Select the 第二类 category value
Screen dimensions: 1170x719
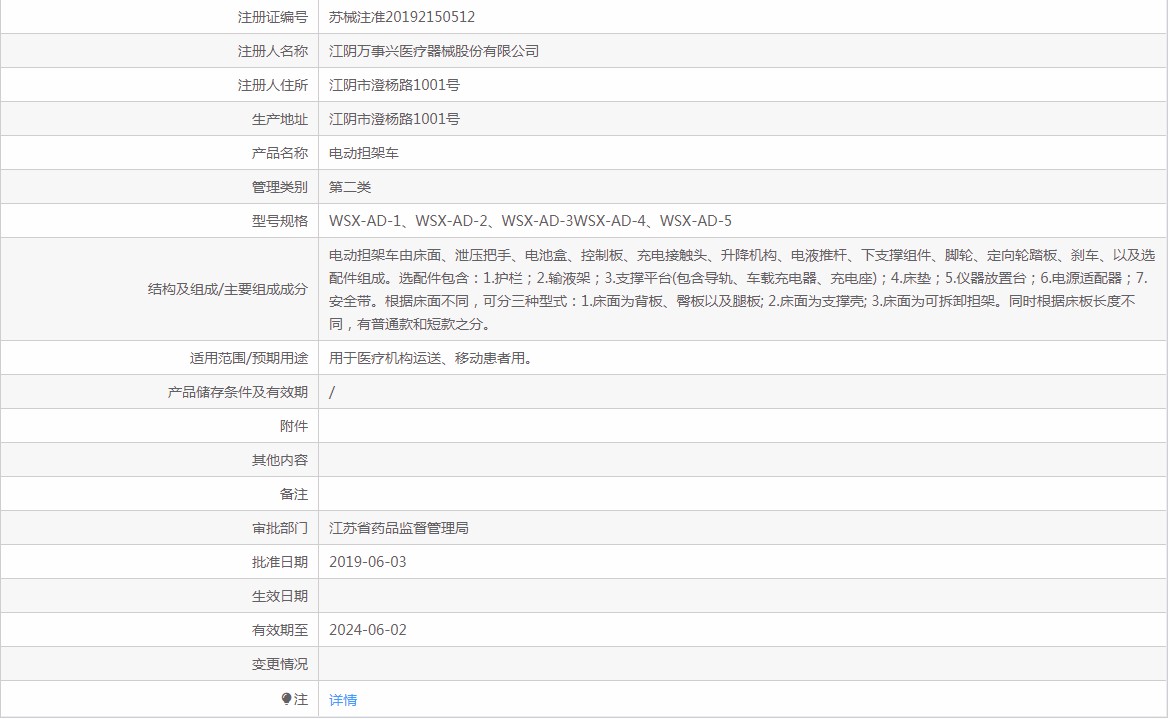[349, 186]
